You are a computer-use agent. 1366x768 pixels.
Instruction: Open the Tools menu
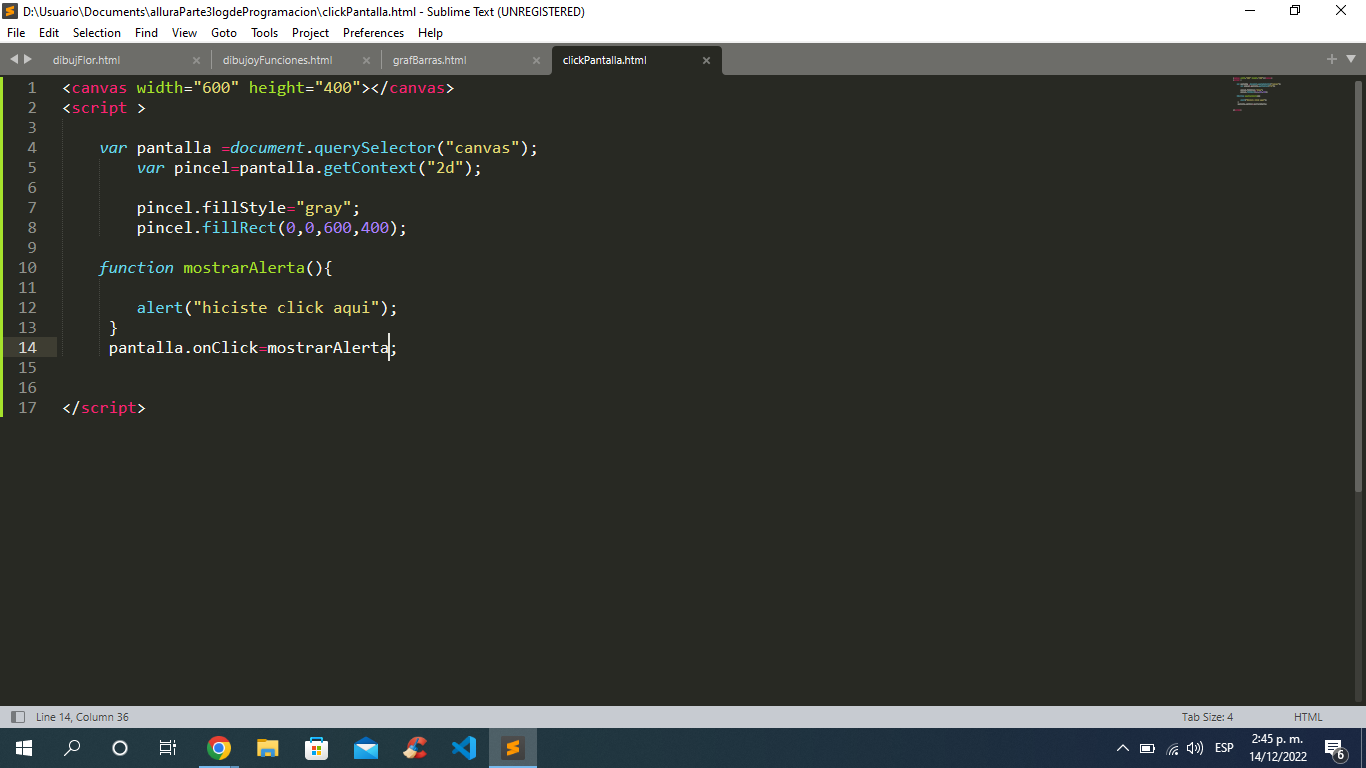point(265,33)
